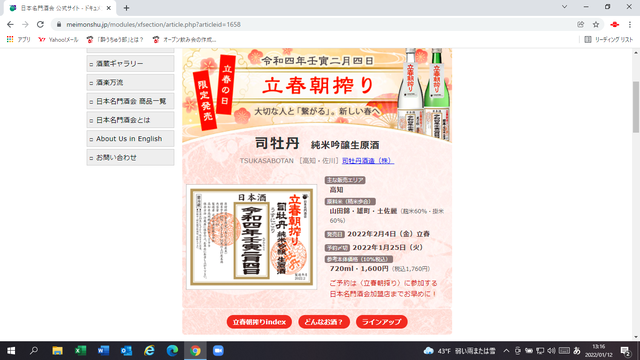Open a new browser tab

tap(127, 8)
